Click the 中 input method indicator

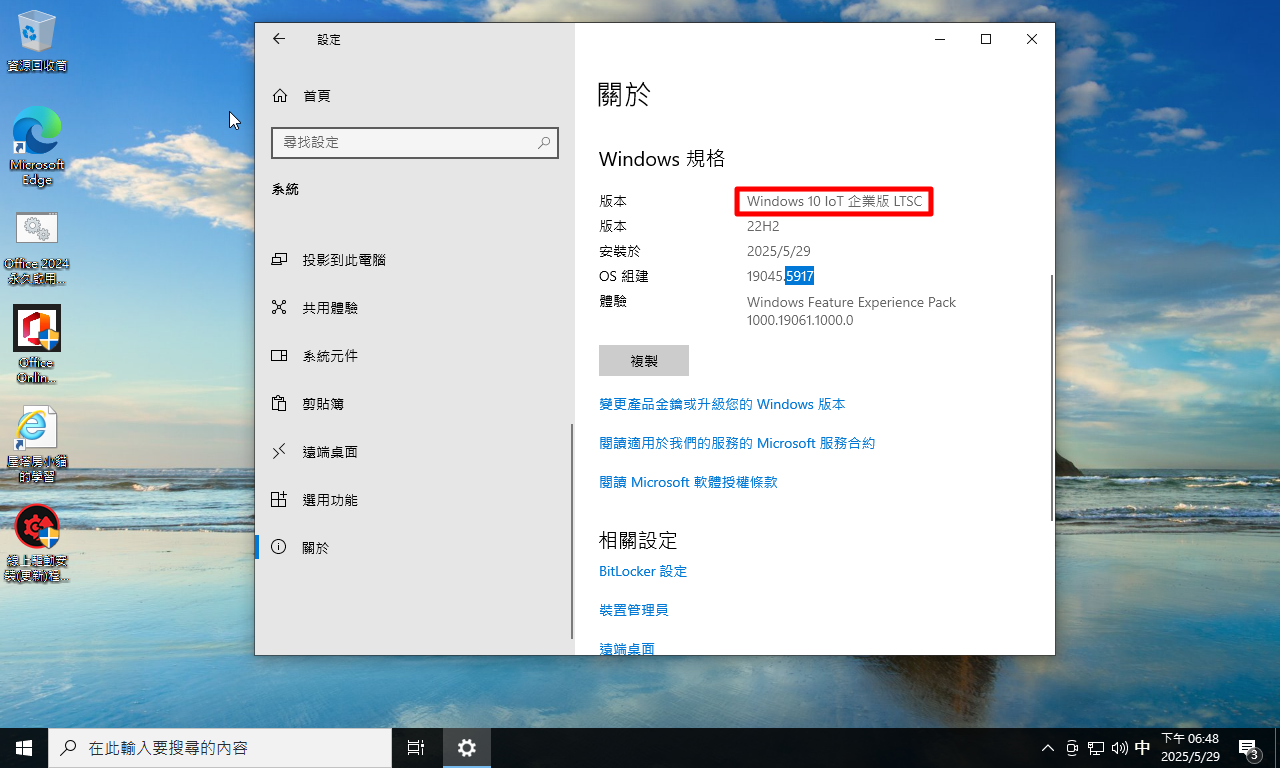(1143, 748)
